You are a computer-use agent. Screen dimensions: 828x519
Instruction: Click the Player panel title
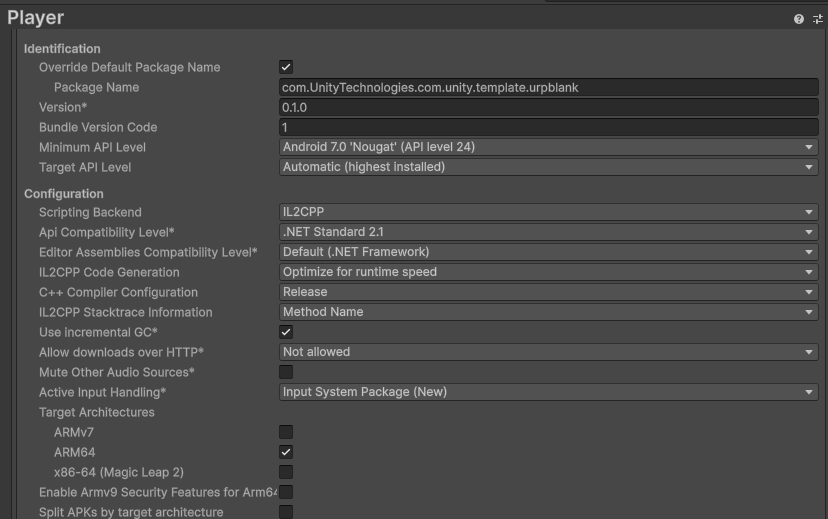[x=35, y=18]
